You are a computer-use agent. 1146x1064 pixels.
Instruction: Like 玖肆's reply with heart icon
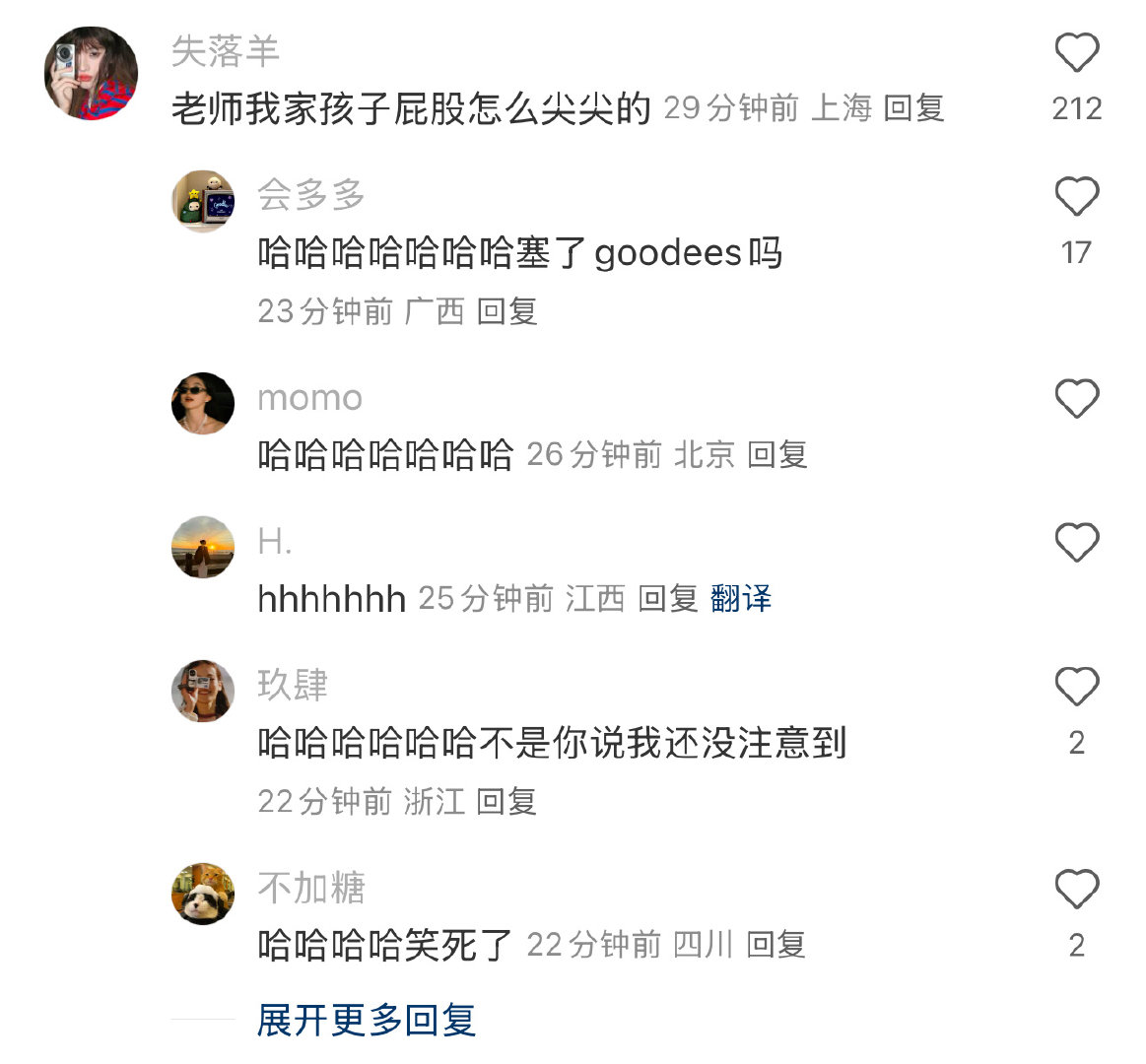[x=1077, y=687]
